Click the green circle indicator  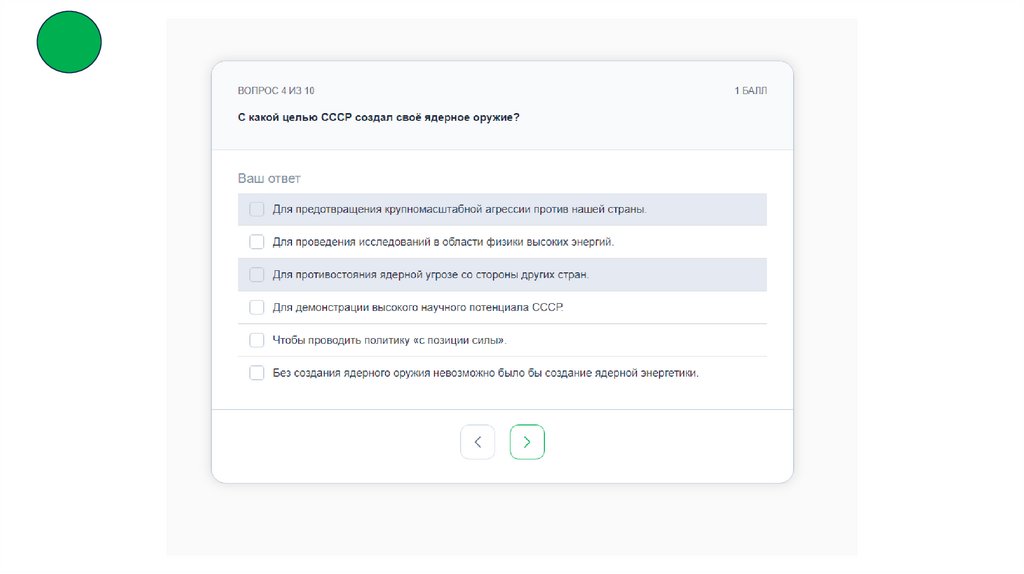69,41
